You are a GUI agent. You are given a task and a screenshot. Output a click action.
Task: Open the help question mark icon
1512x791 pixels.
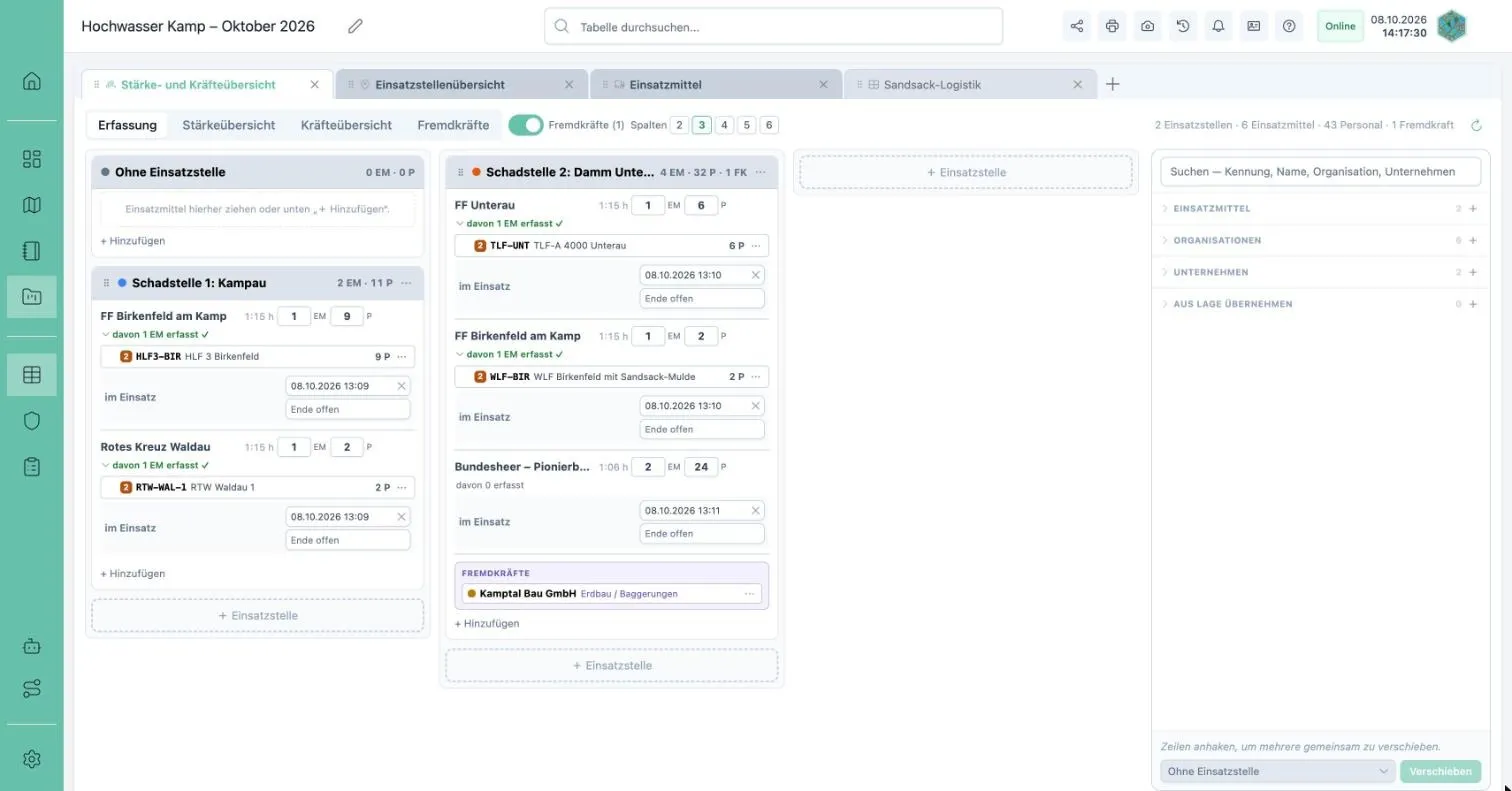click(1289, 27)
